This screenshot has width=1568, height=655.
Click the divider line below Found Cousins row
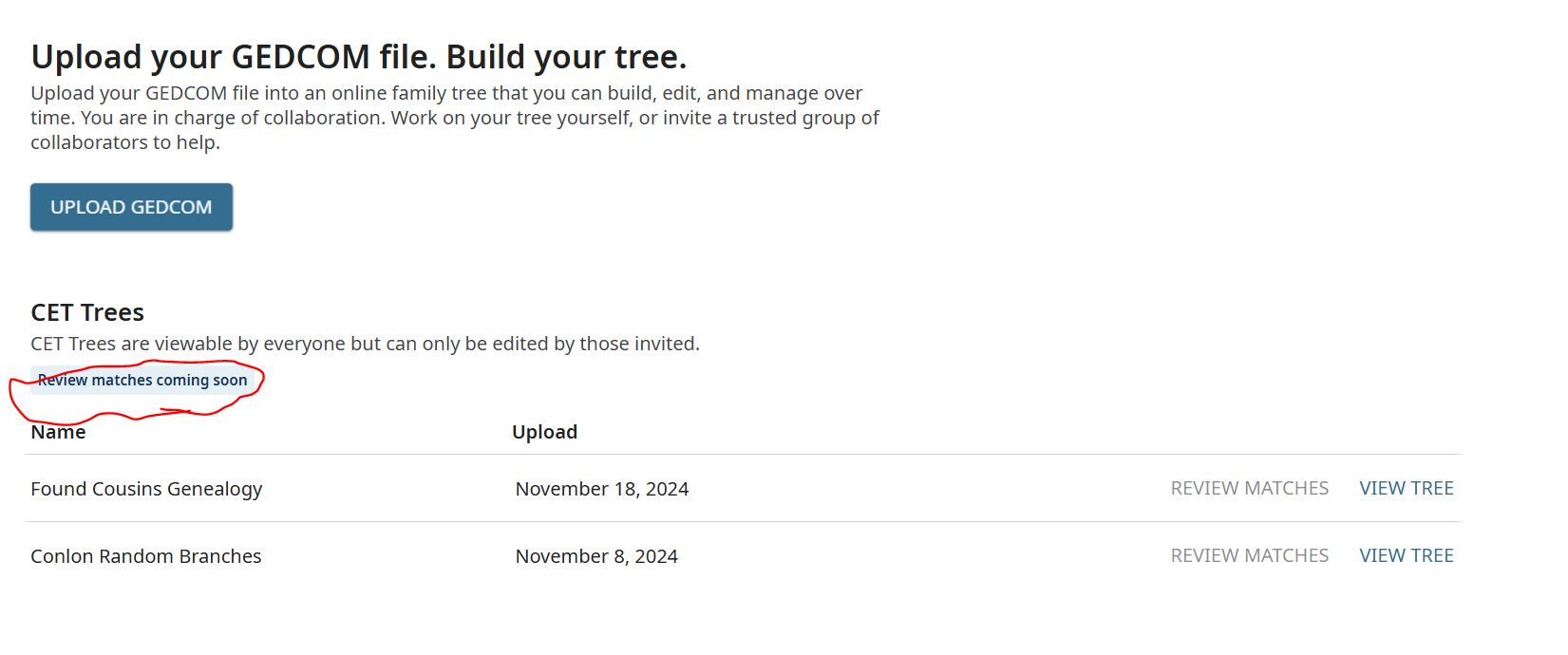[x=741, y=521]
